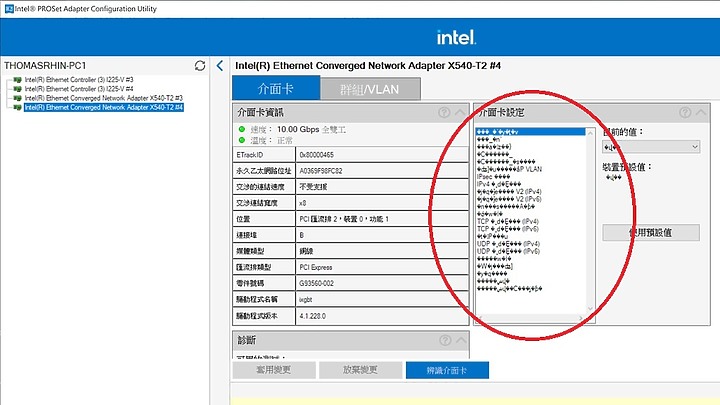The image size is (720, 405).
Task: Open help for the 診斷 panel
Action: coord(444,340)
